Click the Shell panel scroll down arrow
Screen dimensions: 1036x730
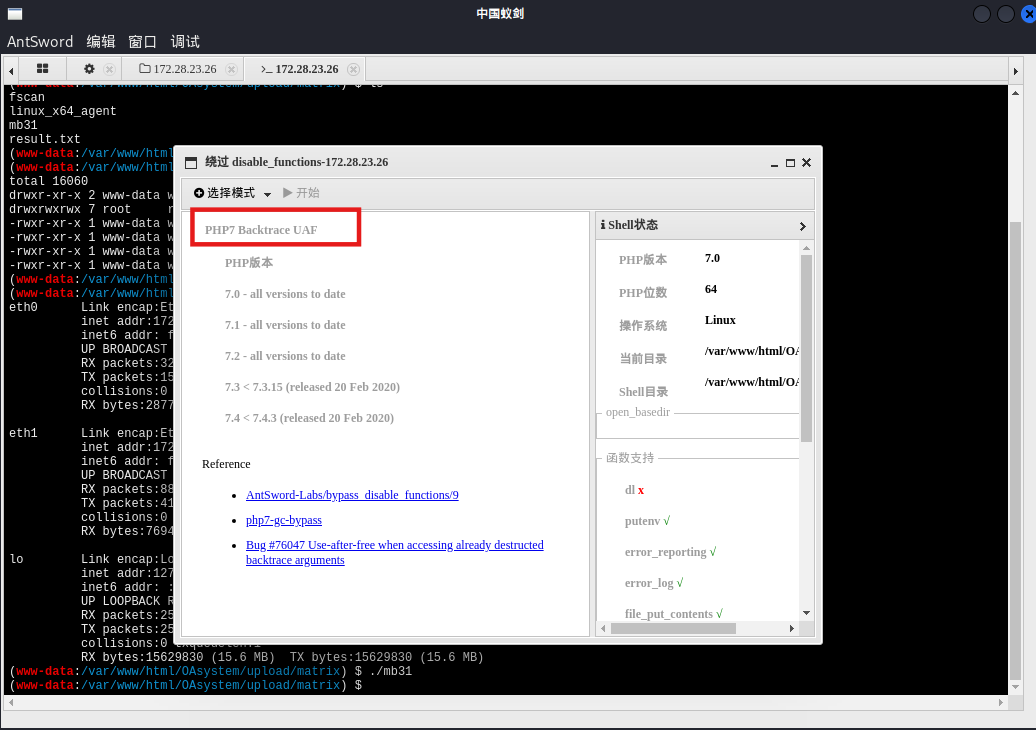point(806,613)
